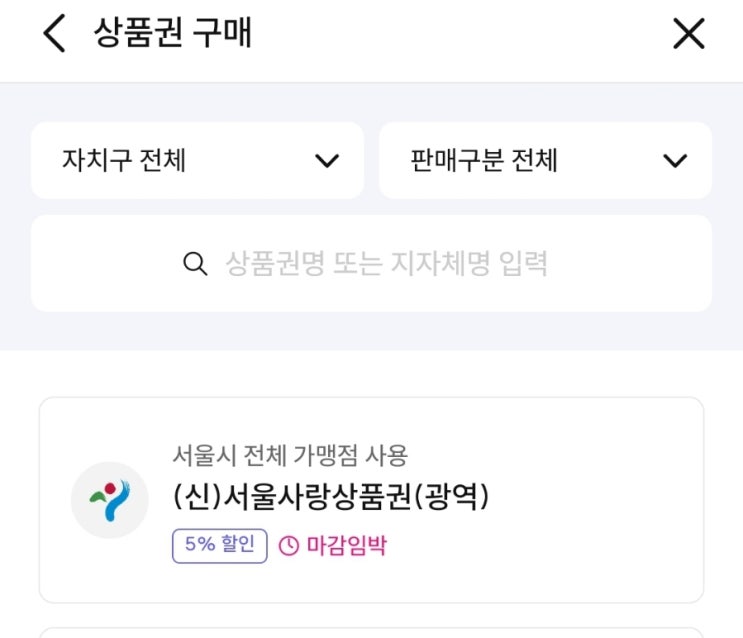Screen dimensions: 743x638
Task: Tap the 상품권 구매 page title
Action: tap(172, 34)
